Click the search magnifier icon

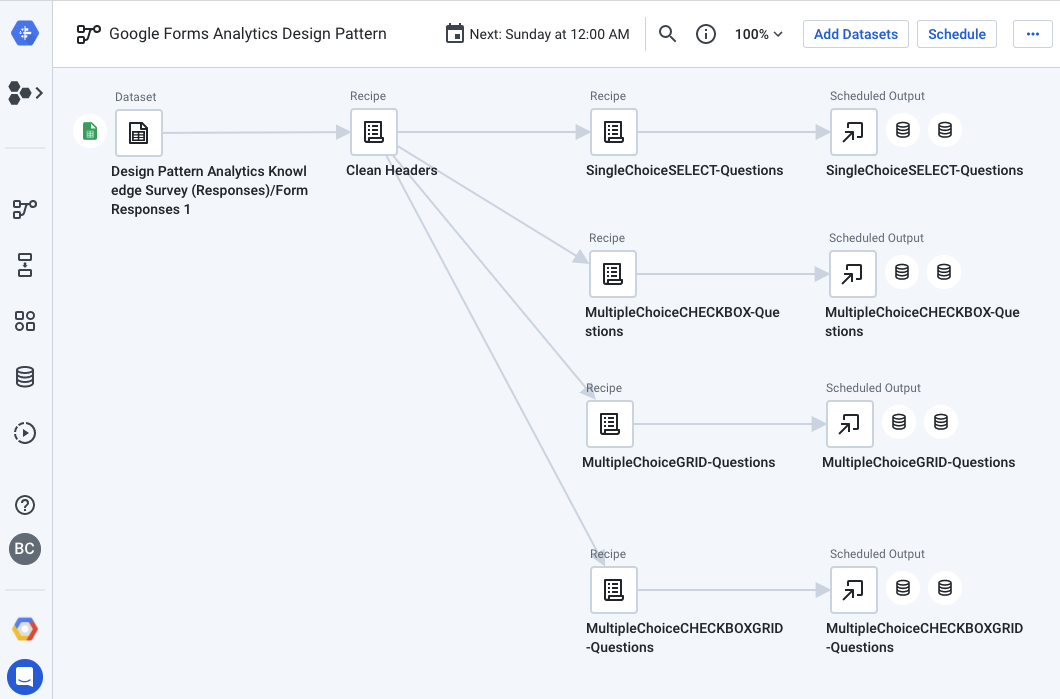tap(668, 34)
